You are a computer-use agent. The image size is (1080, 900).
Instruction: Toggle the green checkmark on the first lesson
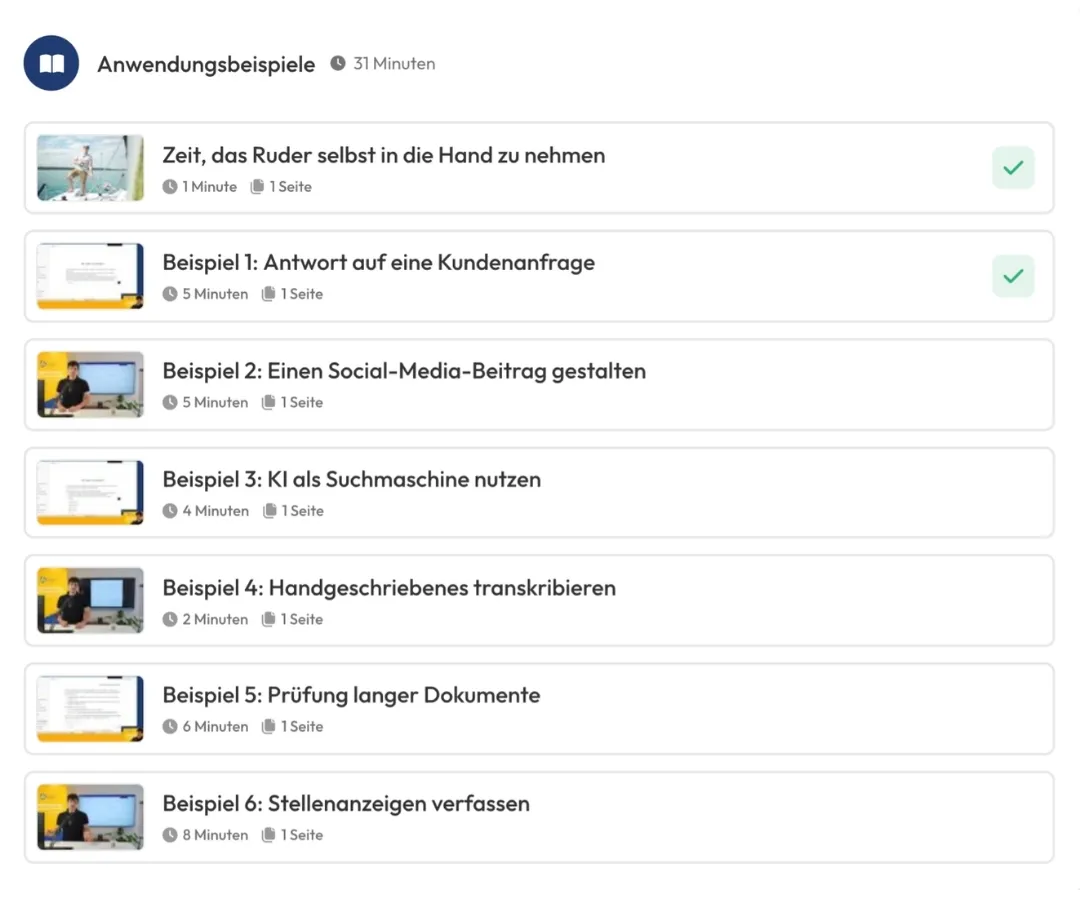[x=1012, y=167]
